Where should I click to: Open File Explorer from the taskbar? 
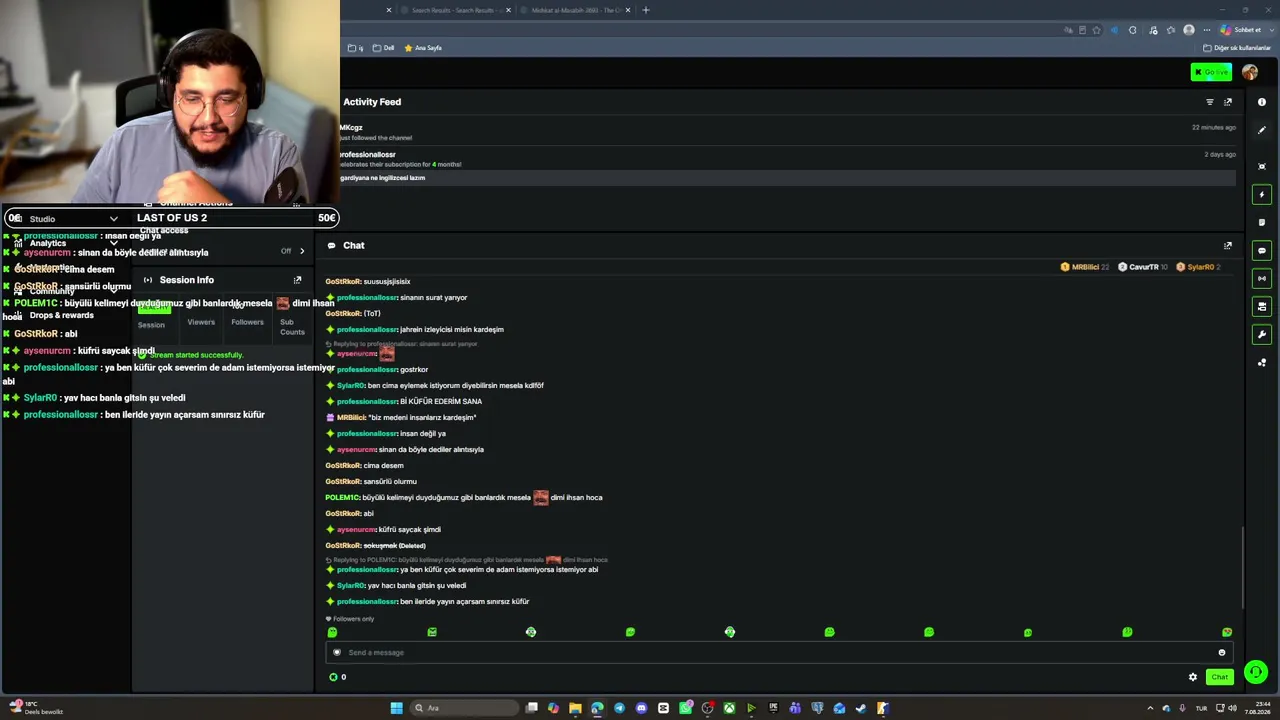575,708
